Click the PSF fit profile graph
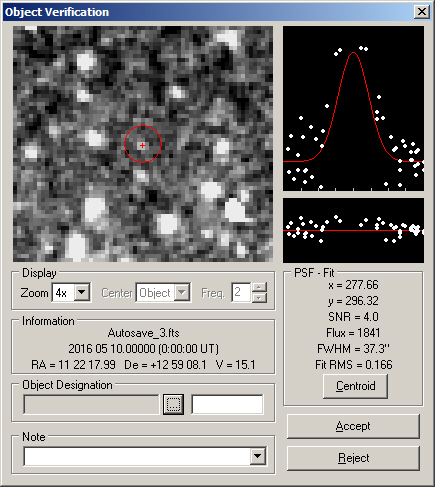 coord(353,109)
